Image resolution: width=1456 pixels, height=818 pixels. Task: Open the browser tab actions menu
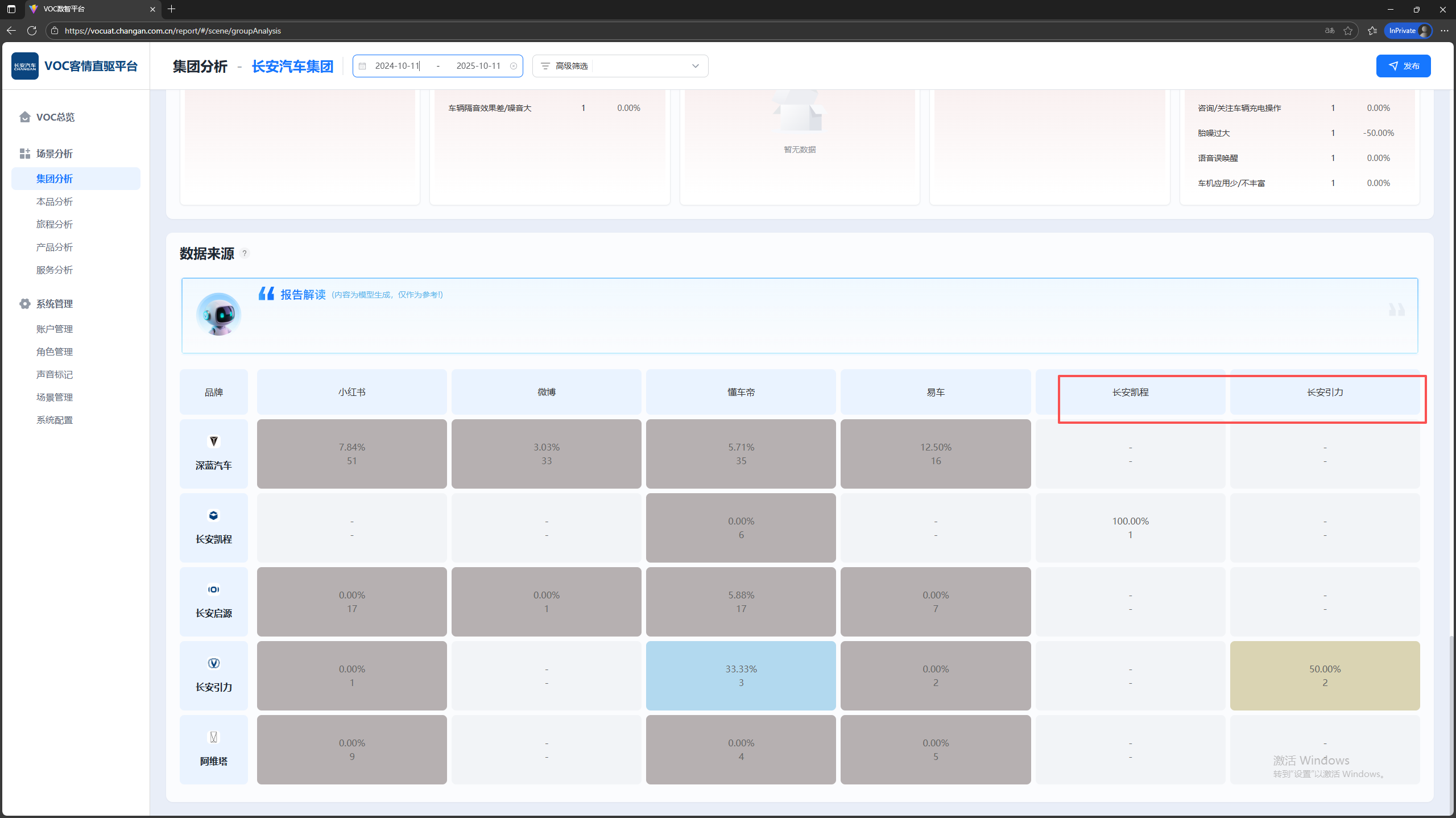[x=11, y=9]
